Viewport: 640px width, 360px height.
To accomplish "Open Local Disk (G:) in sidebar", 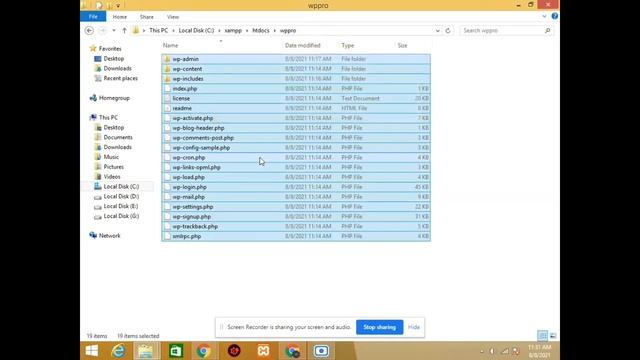I will pos(121,216).
